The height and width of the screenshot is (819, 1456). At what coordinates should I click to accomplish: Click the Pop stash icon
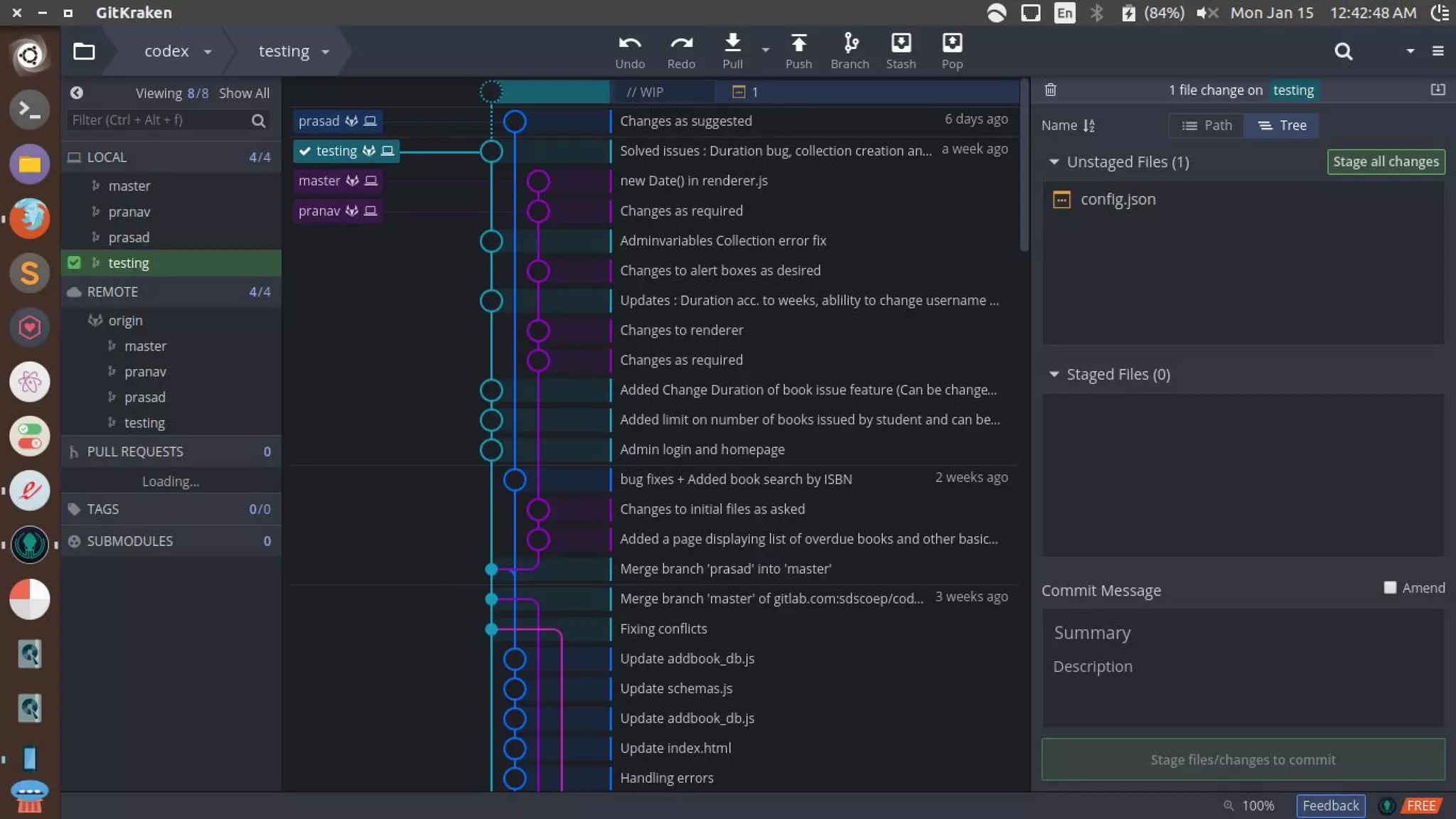pos(952,44)
